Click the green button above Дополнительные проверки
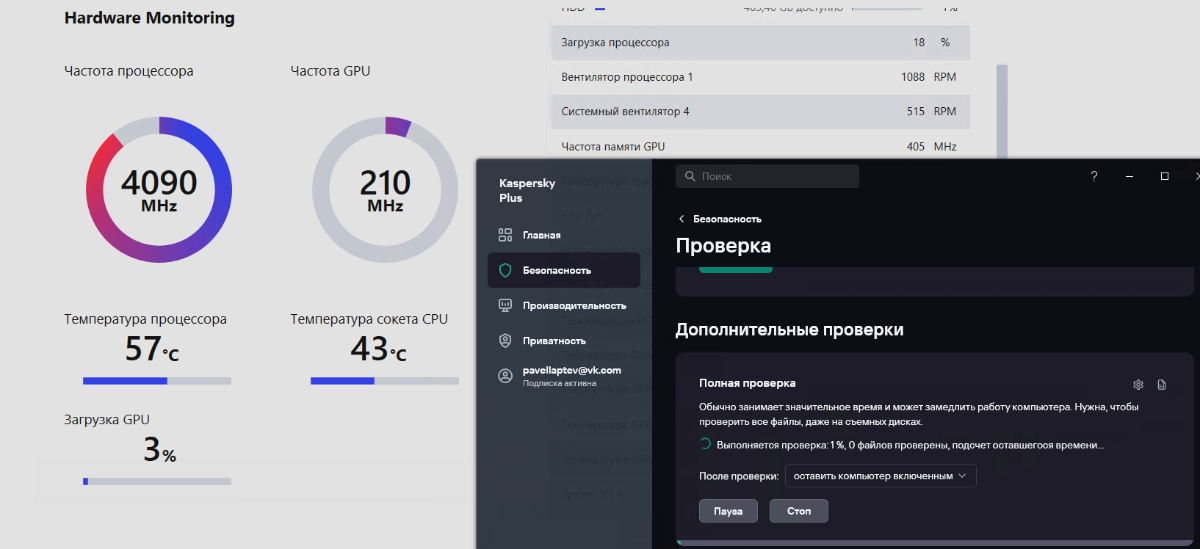Screen dimensions: 1200x549 tap(735, 269)
